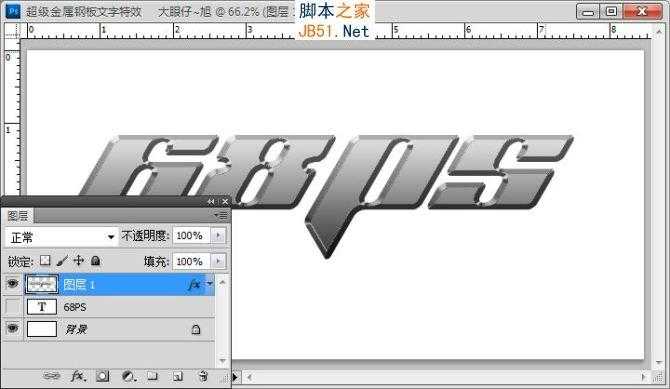Expand layer effects arrow on 图层 1
670x389 pixels.
click(x=209, y=283)
